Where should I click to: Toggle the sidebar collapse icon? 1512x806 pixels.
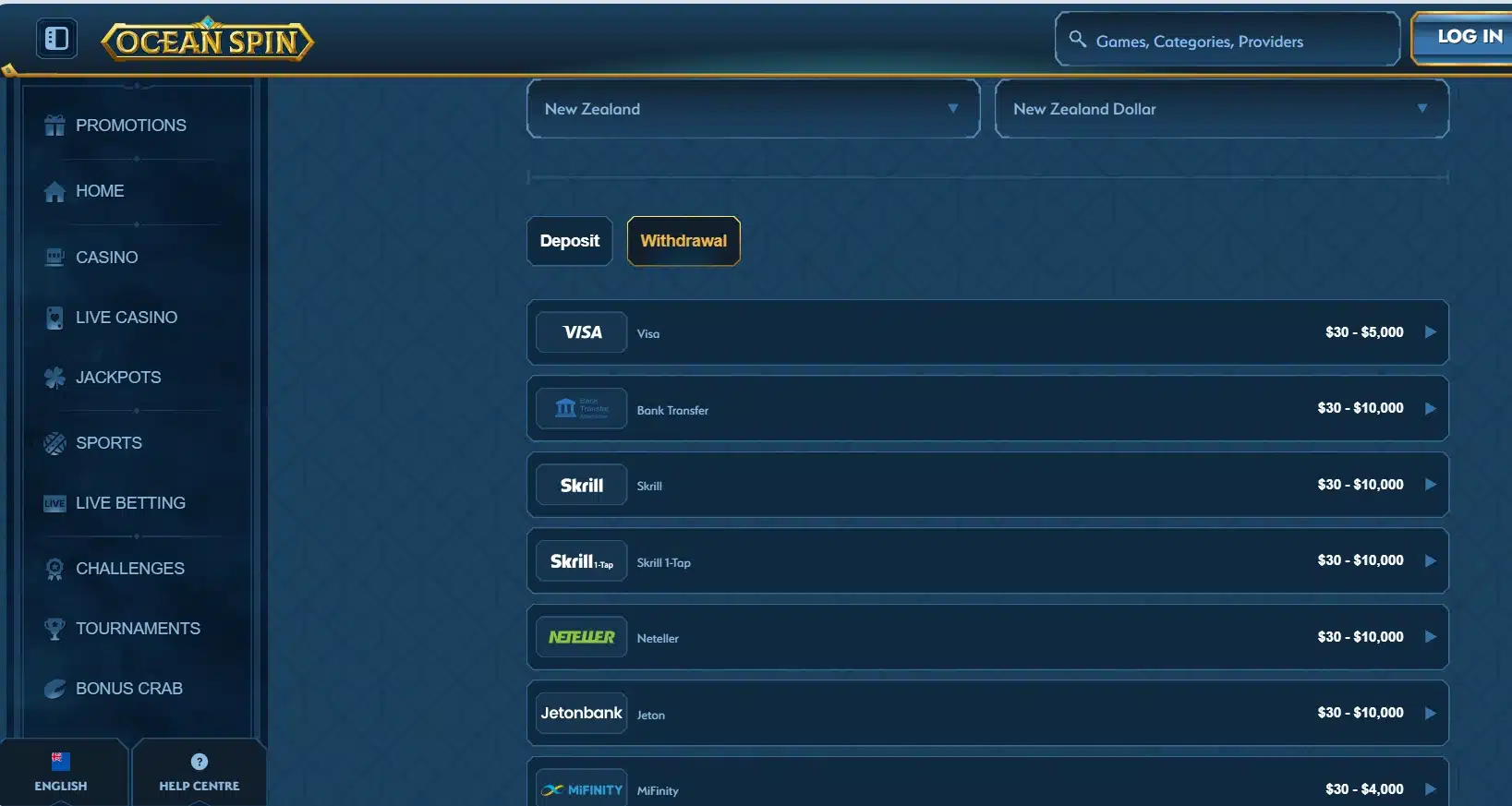(x=56, y=38)
